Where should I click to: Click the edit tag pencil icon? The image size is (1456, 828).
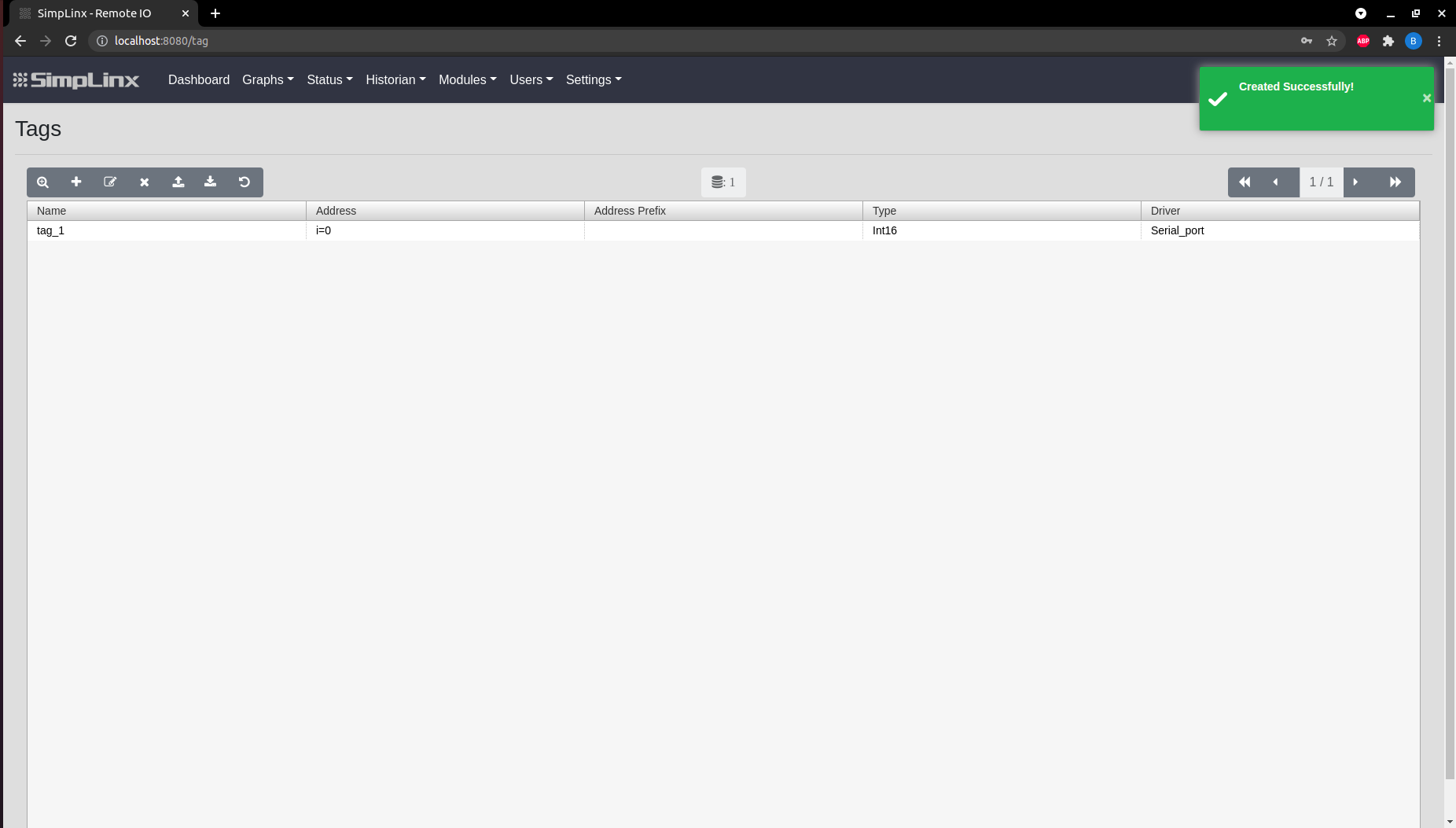pos(110,182)
